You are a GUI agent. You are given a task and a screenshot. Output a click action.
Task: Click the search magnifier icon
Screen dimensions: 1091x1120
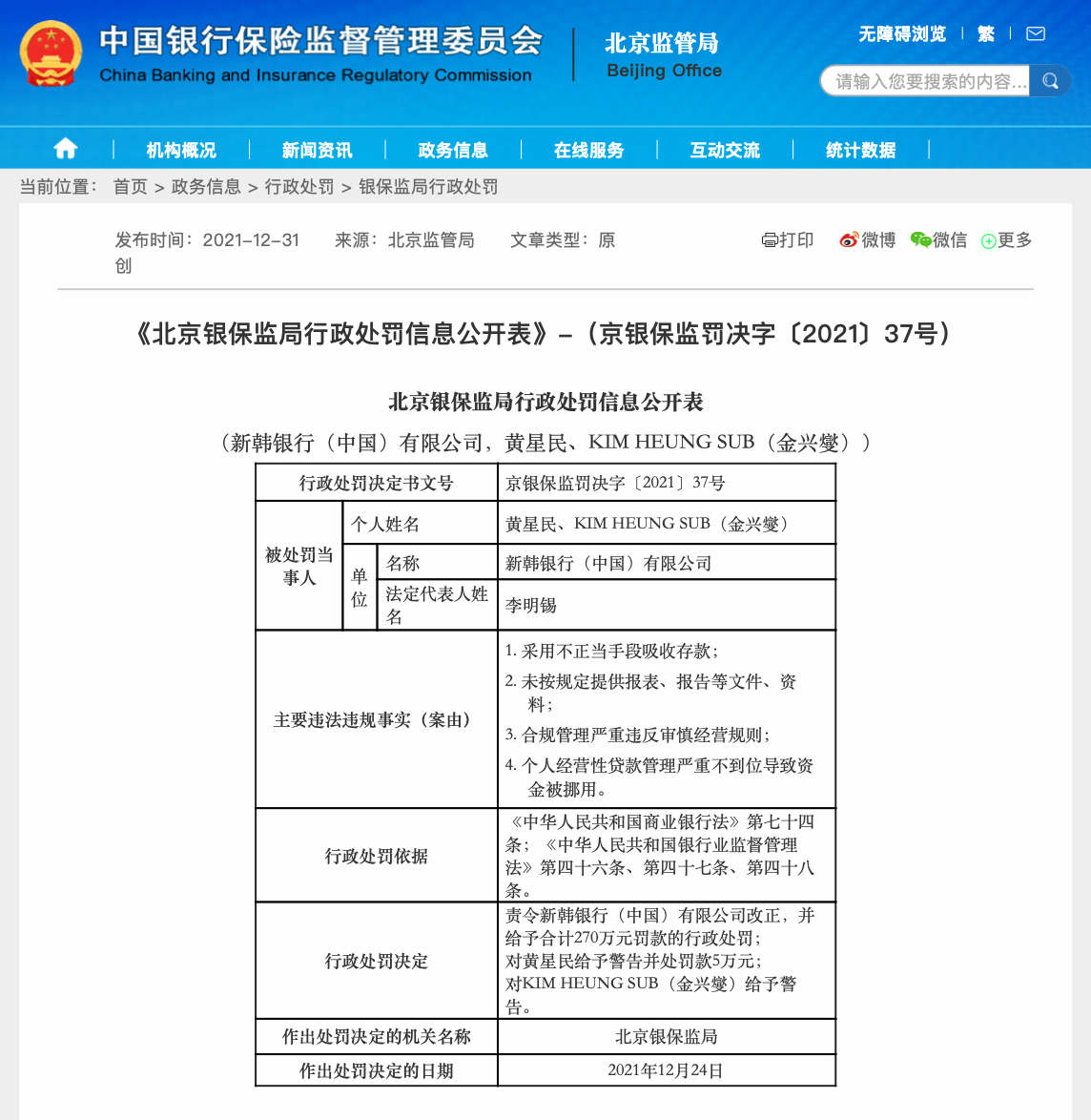pyautogui.click(x=1050, y=81)
